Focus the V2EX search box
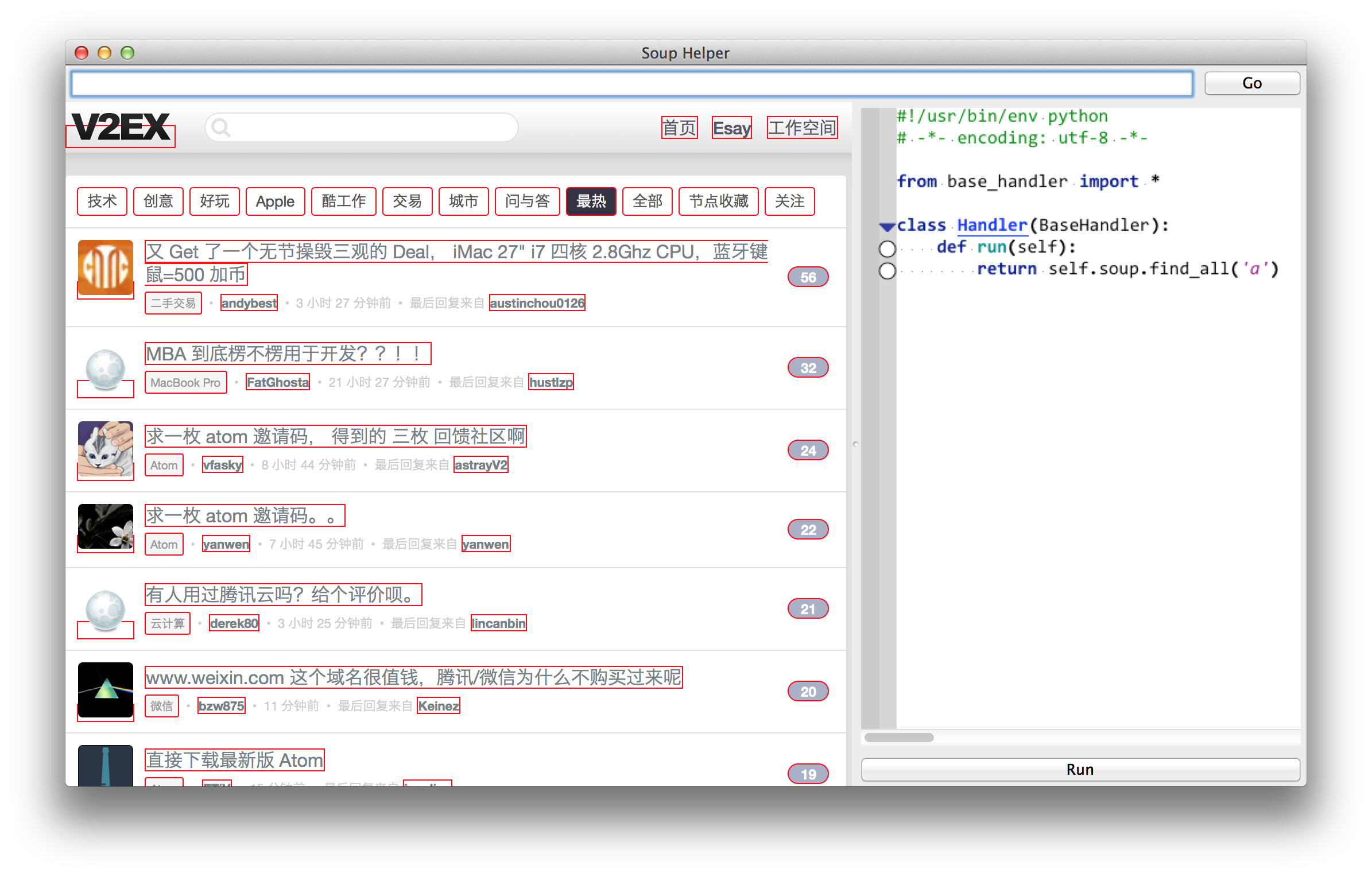The height and width of the screenshot is (877, 1372). 362,127
